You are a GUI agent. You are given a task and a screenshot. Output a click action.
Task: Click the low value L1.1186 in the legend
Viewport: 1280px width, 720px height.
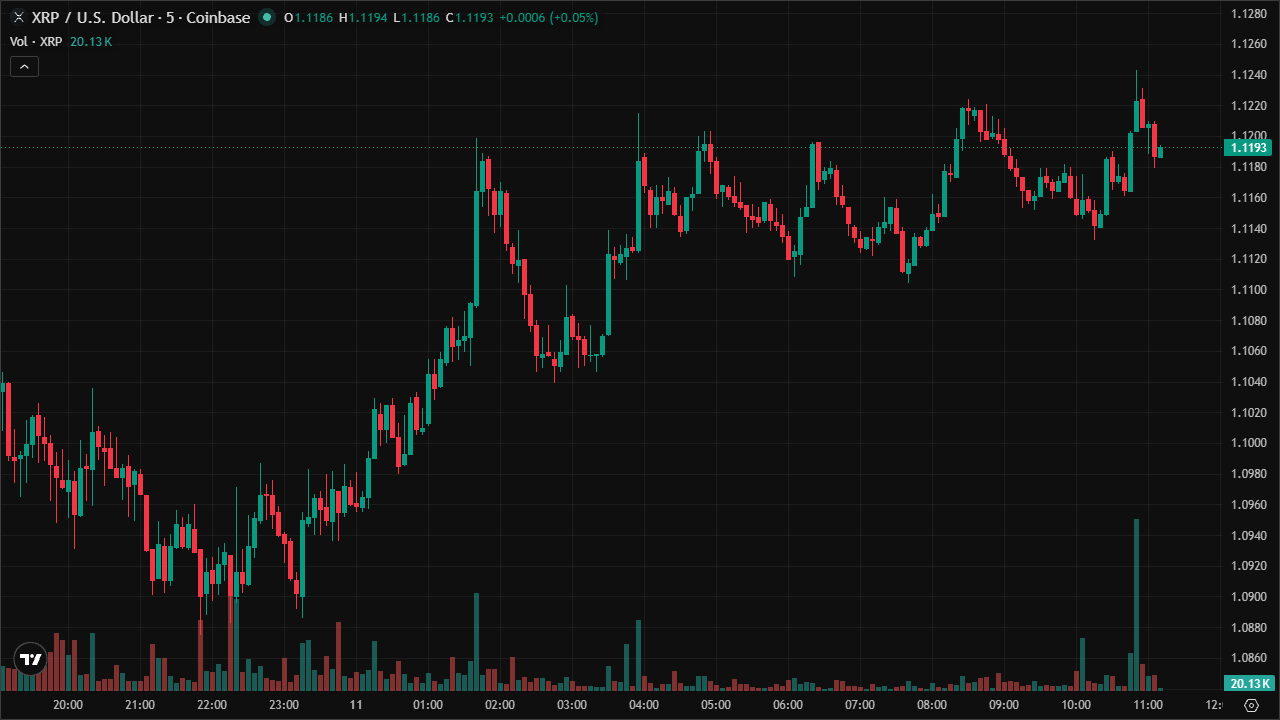click(416, 18)
